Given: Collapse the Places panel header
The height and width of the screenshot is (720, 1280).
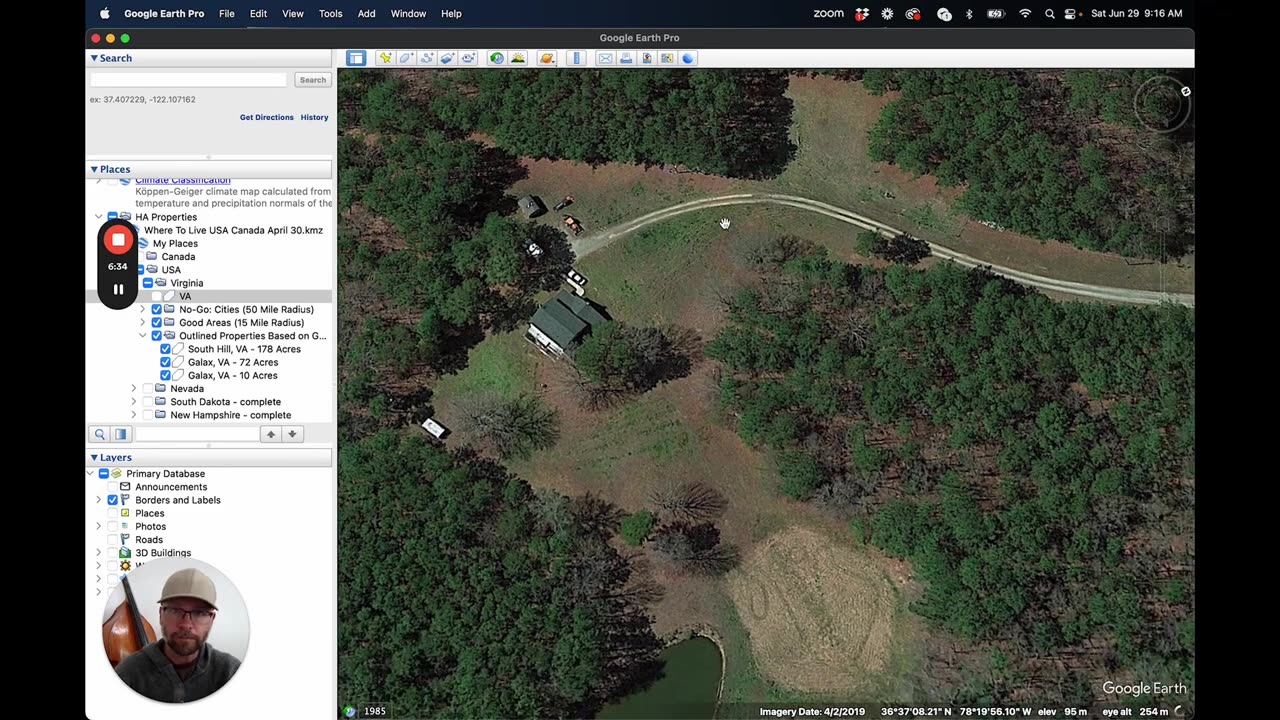Looking at the screenshot, I should coord(210,169).
